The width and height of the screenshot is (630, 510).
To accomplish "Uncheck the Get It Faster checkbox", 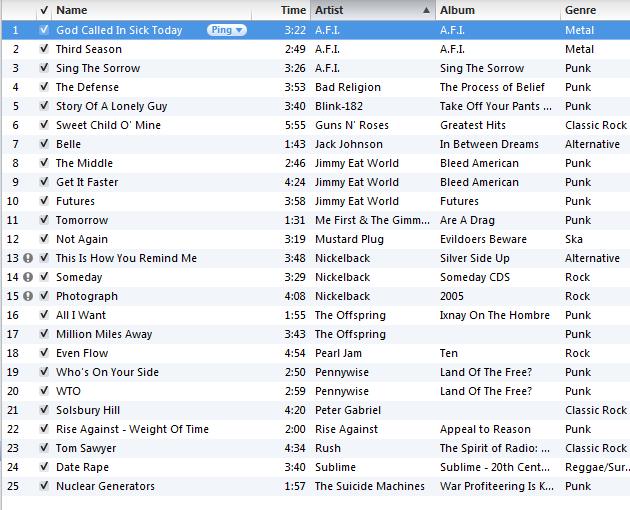I will click(x=44, y=182).
